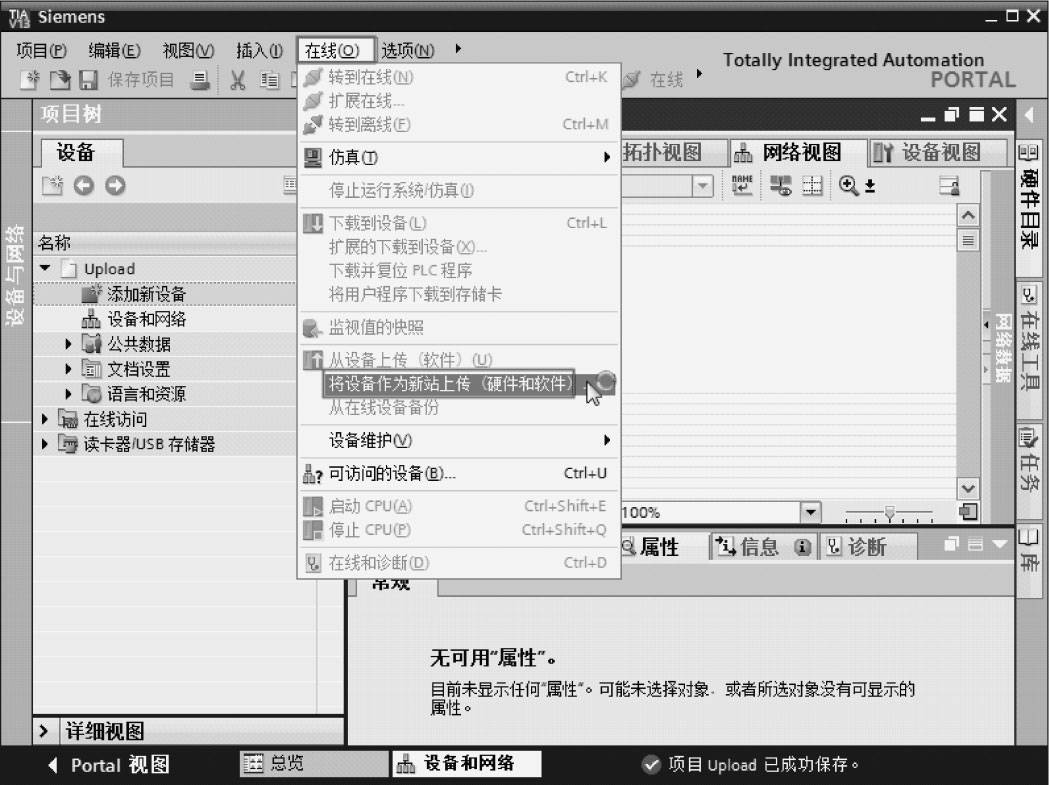The image size is (1049, 785).
Task: Open the network toolbar dropdown arrow
Action: [702, 185]
